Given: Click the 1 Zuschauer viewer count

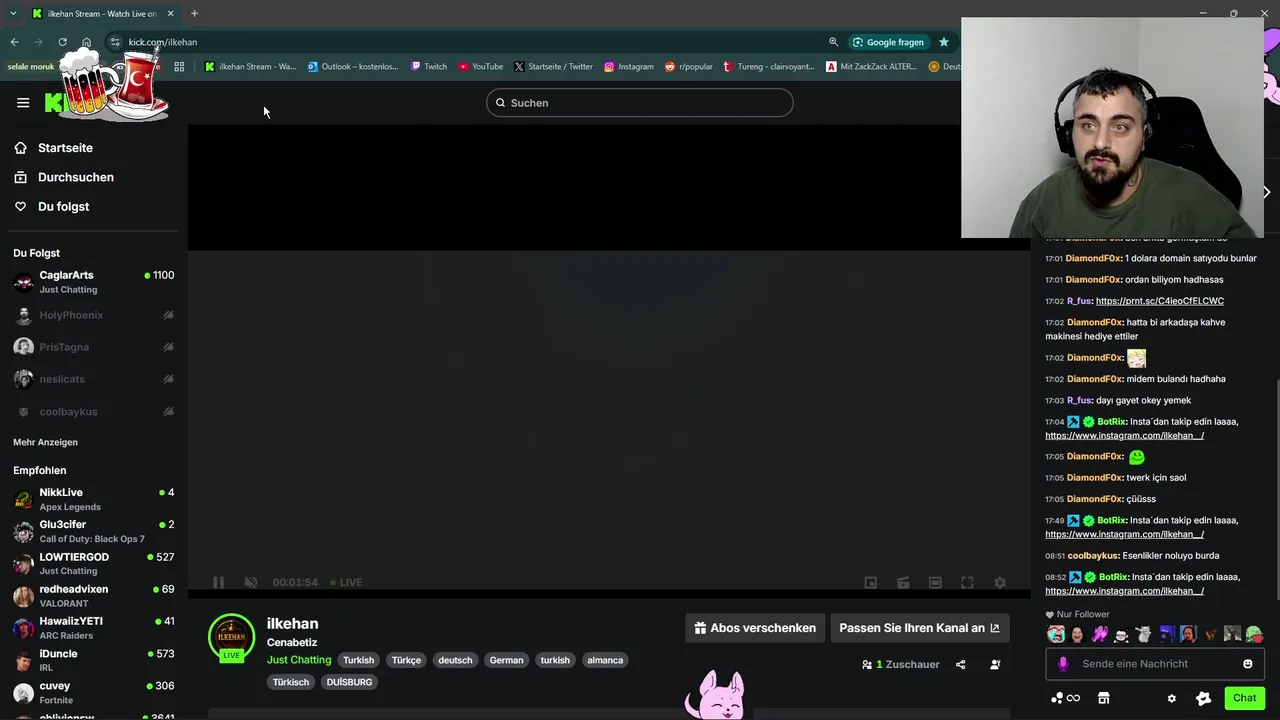Looking at the screenshot, I should click(x=900, y=664).
